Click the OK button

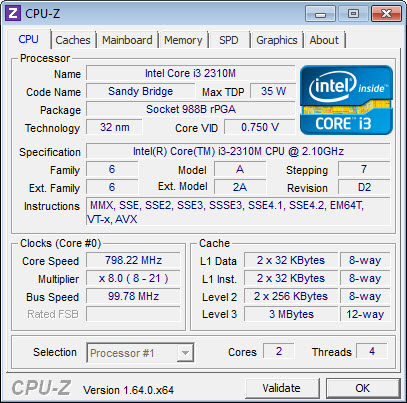tap(363, 388)
